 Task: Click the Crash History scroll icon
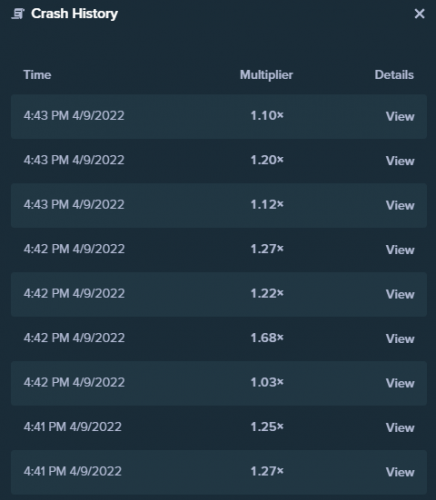tap(18, 14)
